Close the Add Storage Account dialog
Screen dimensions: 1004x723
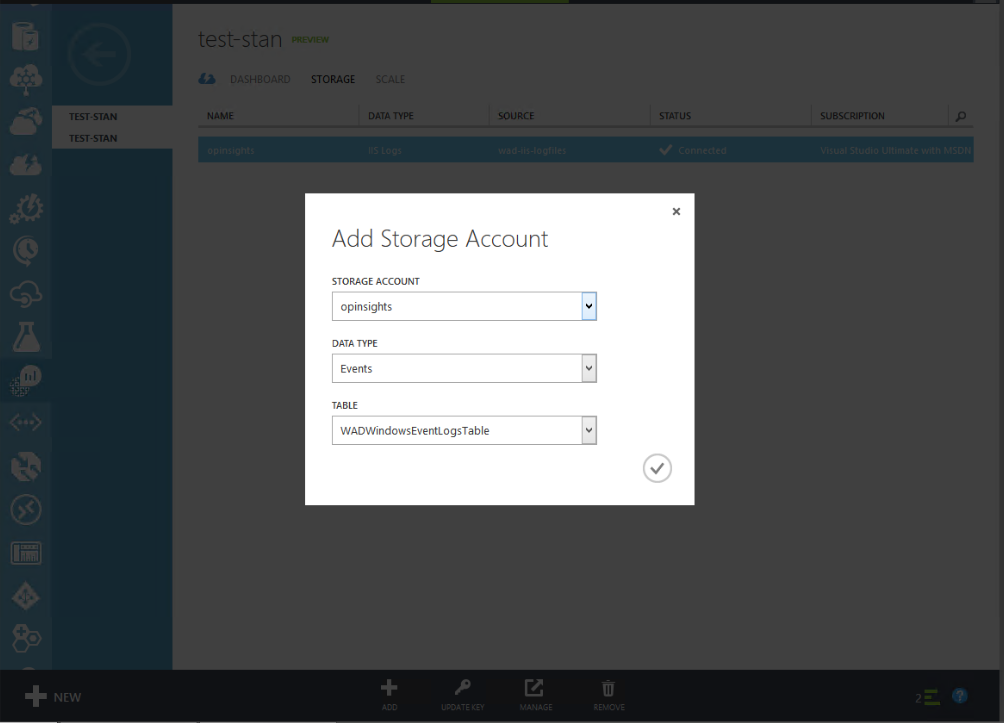pos(676,212)
